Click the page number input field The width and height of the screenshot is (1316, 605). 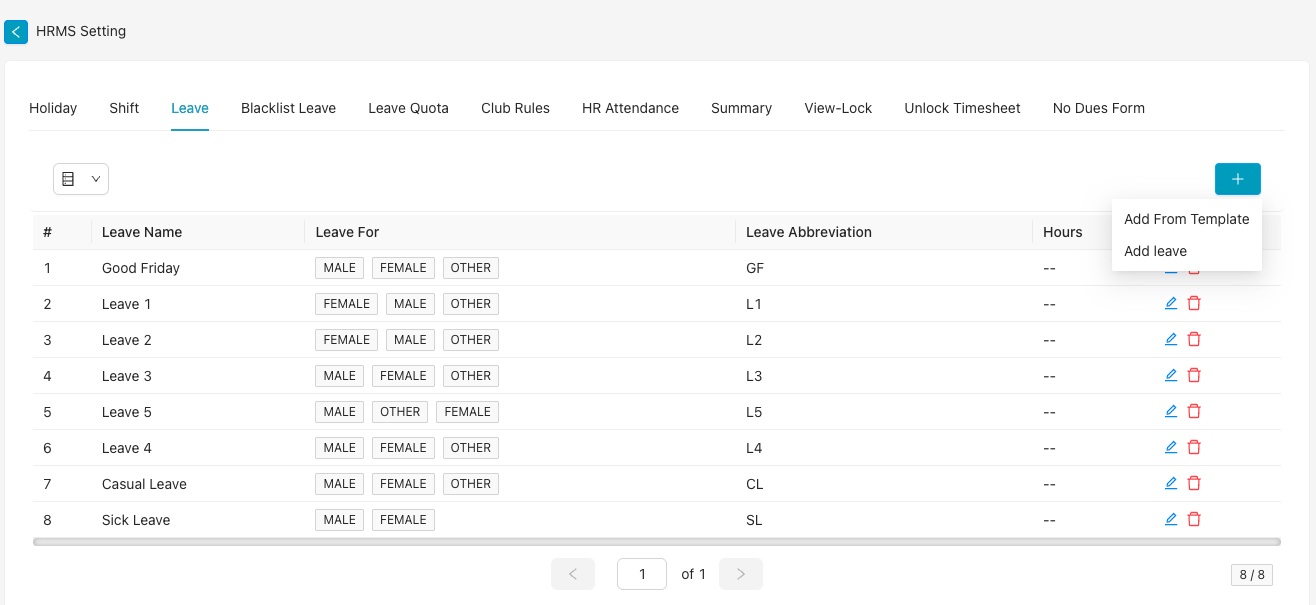coord(641,573)
